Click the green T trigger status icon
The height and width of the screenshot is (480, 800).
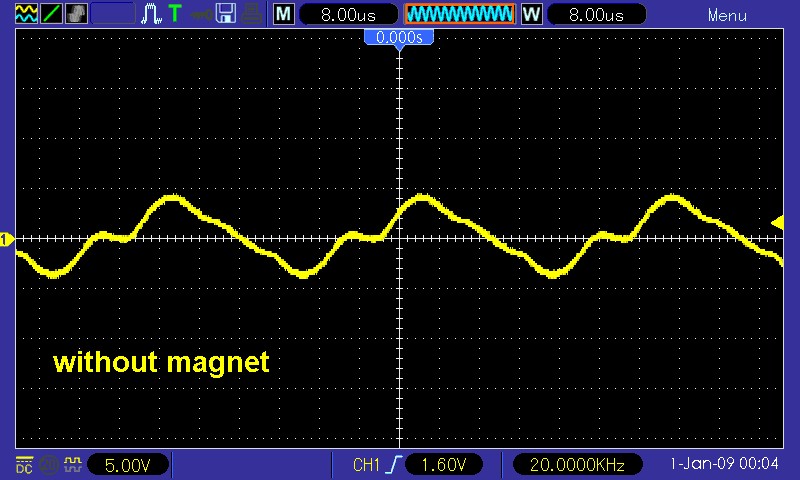click(175, 13)
